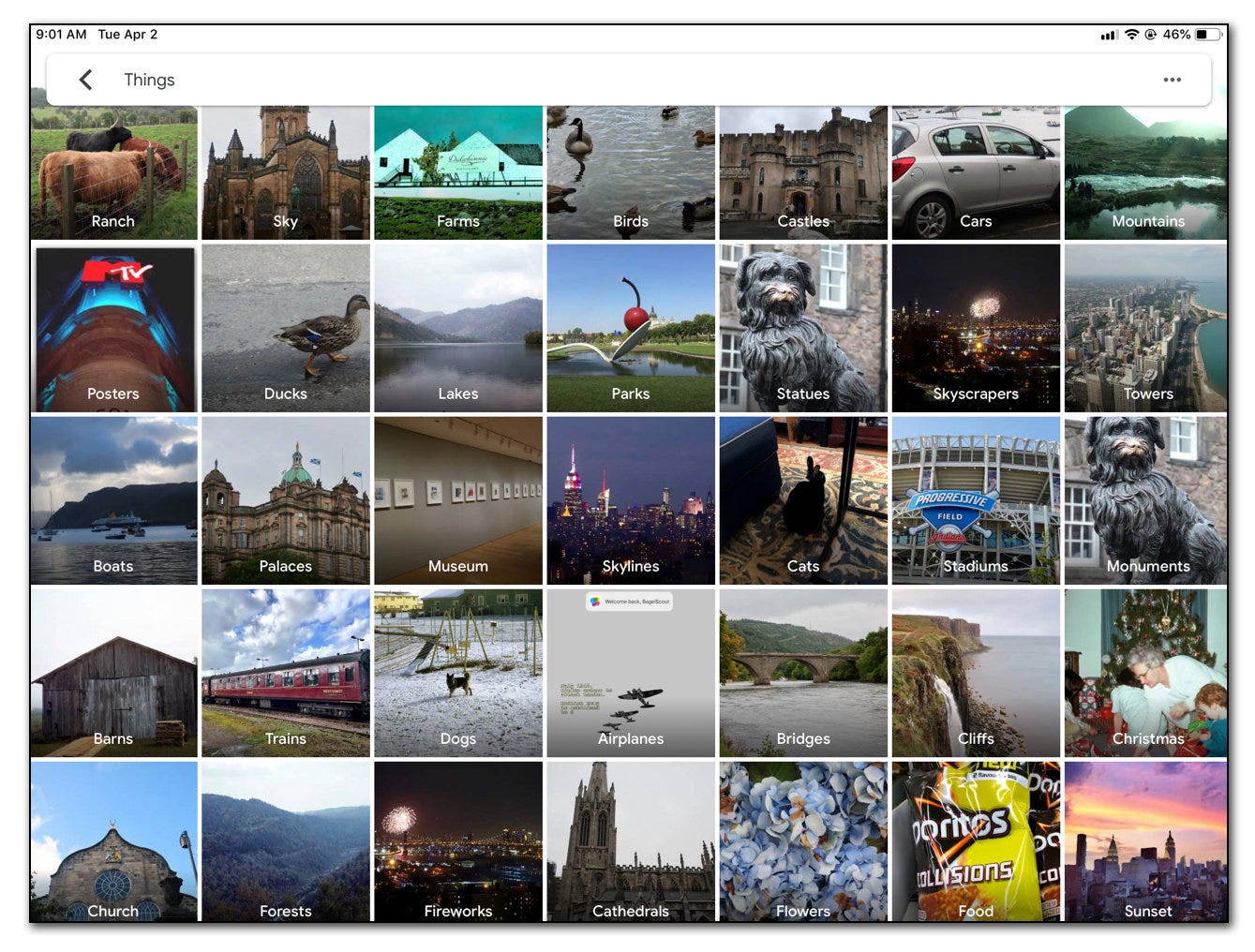Open the Bridges category
Image resolution: width=1255 pixels, height=952 pixels.
pos(803,673)
